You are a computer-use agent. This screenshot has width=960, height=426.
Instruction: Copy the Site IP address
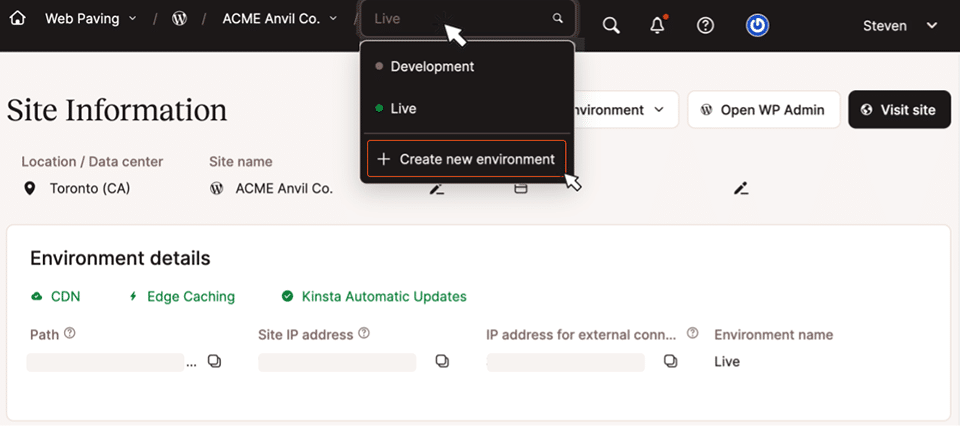pos(442,361)
